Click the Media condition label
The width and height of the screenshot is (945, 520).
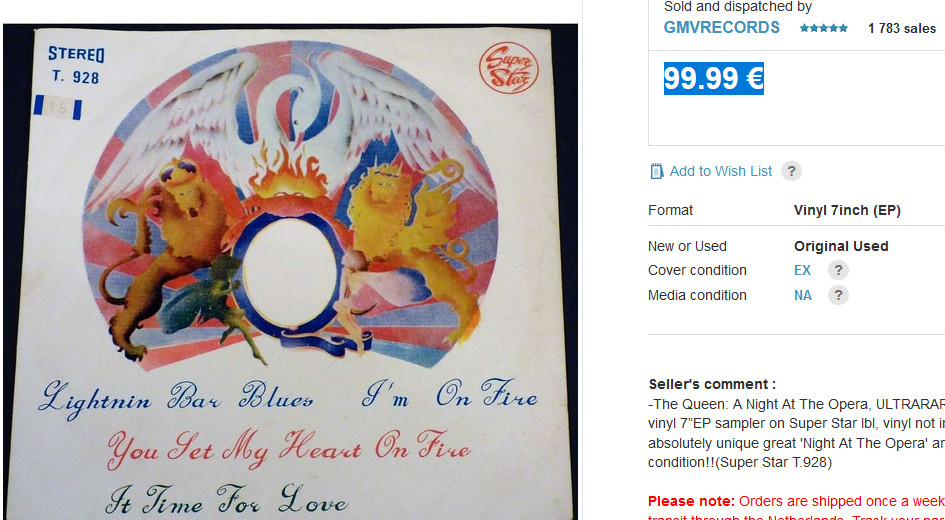click(697, 295)
